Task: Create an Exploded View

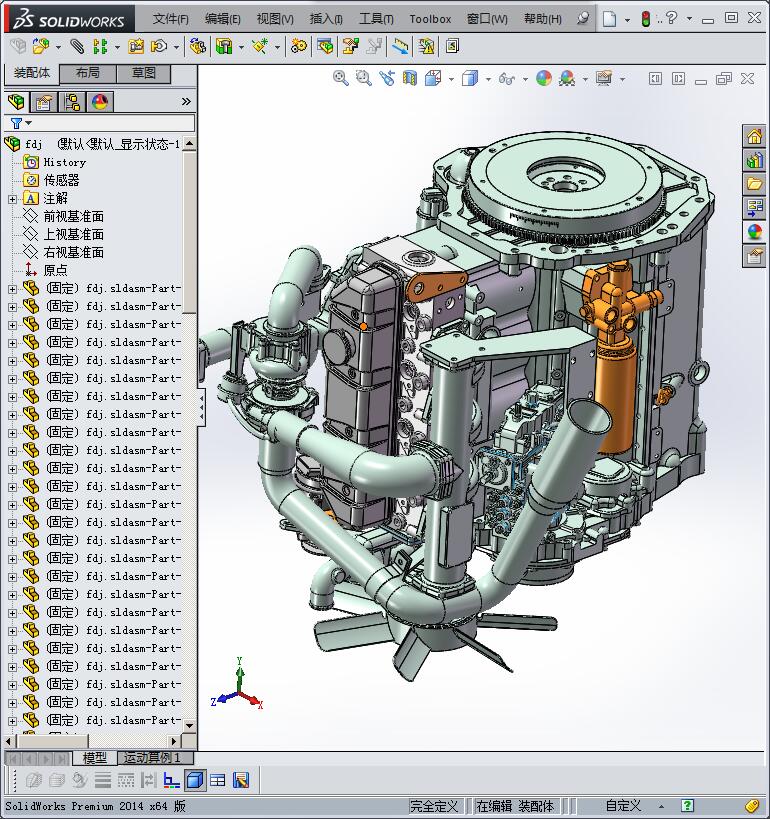Action: point(350,46)
